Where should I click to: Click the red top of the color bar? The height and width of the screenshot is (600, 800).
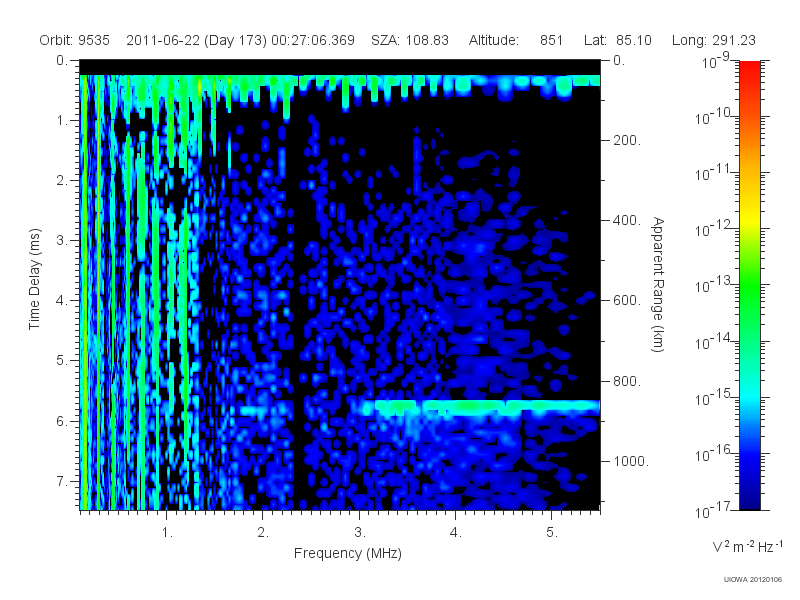coord(749,69)
